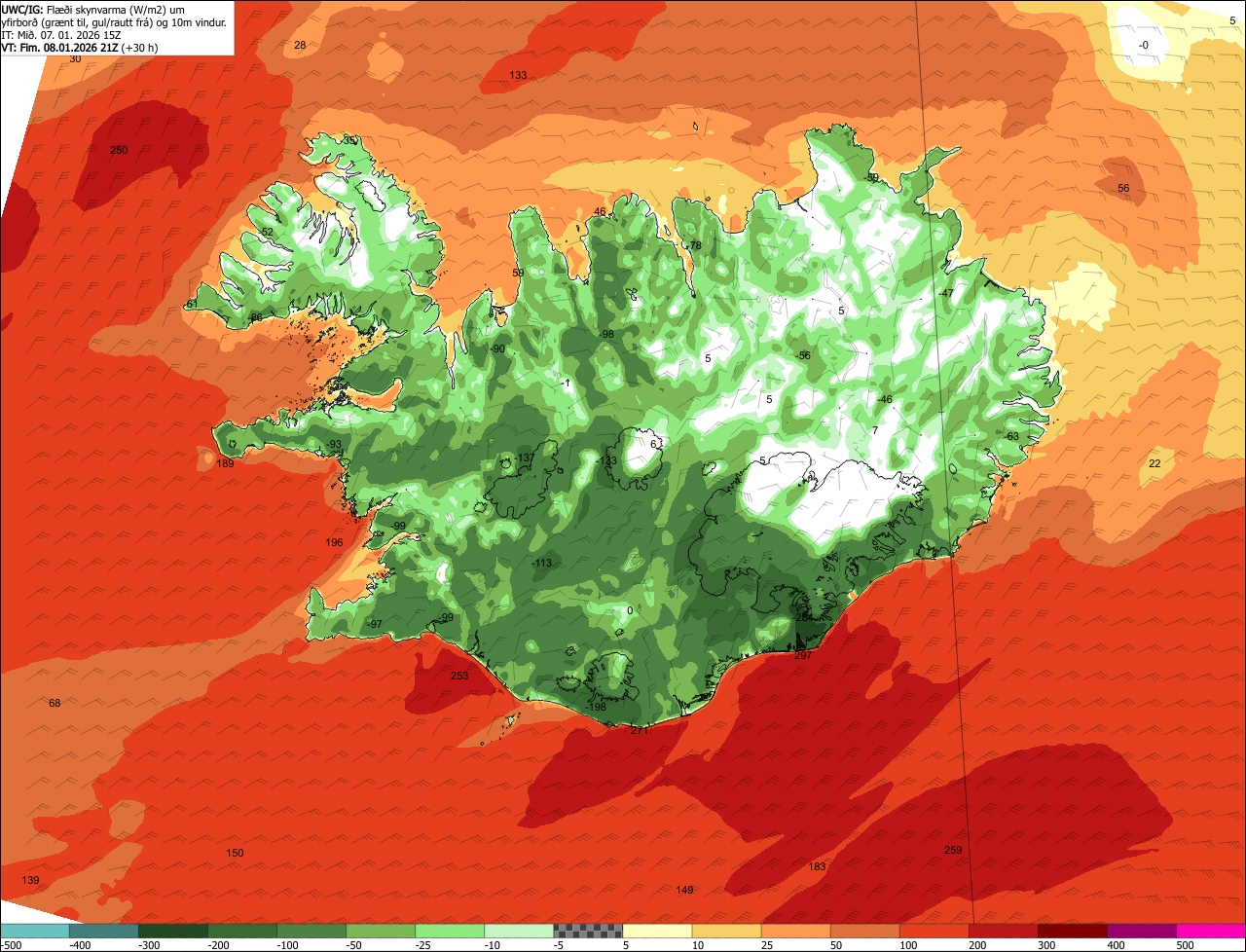The width and height of the screenshot is (1246, 952).
Task: Click the map value '78' on the north coast
Action: (696, 245)
